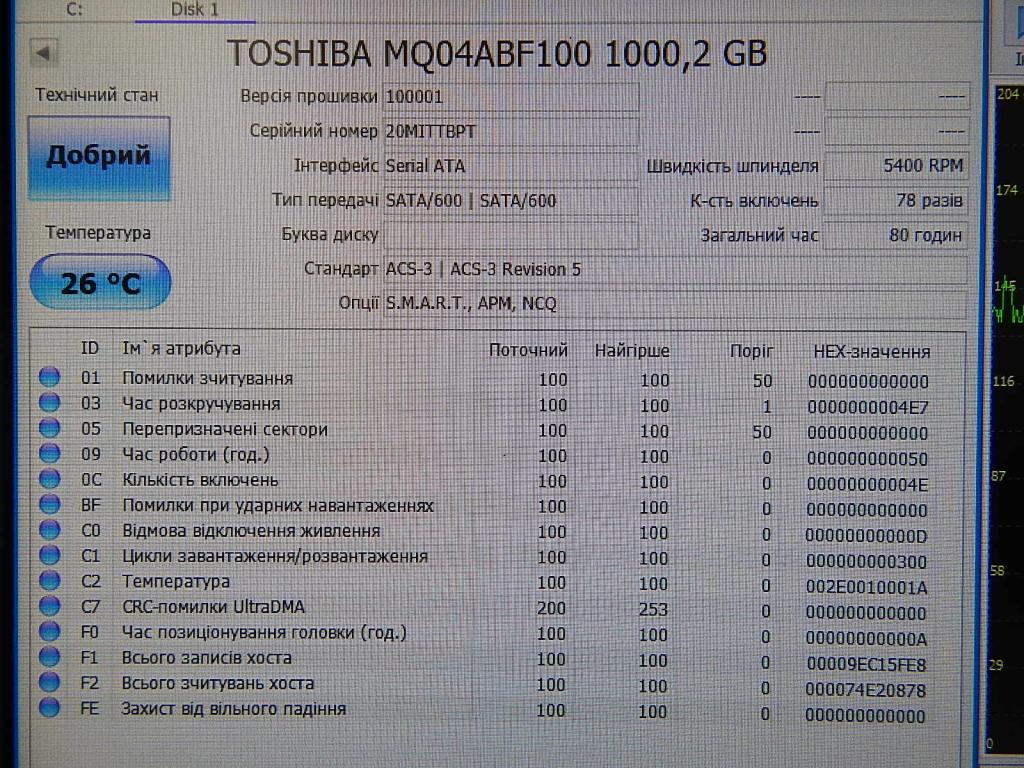Click status circle for C2 Температура

[x=49, y=581]
